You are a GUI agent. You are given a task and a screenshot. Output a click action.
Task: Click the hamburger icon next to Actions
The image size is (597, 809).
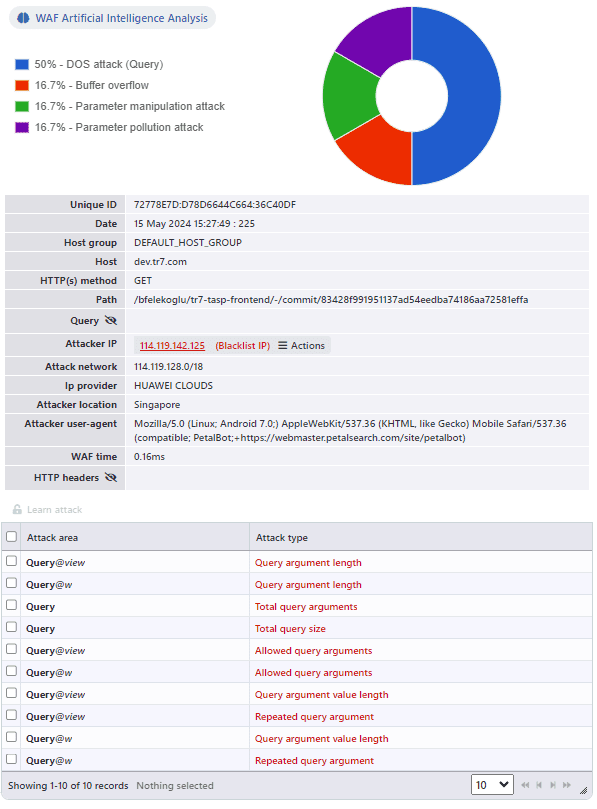[x=282, y=345]
